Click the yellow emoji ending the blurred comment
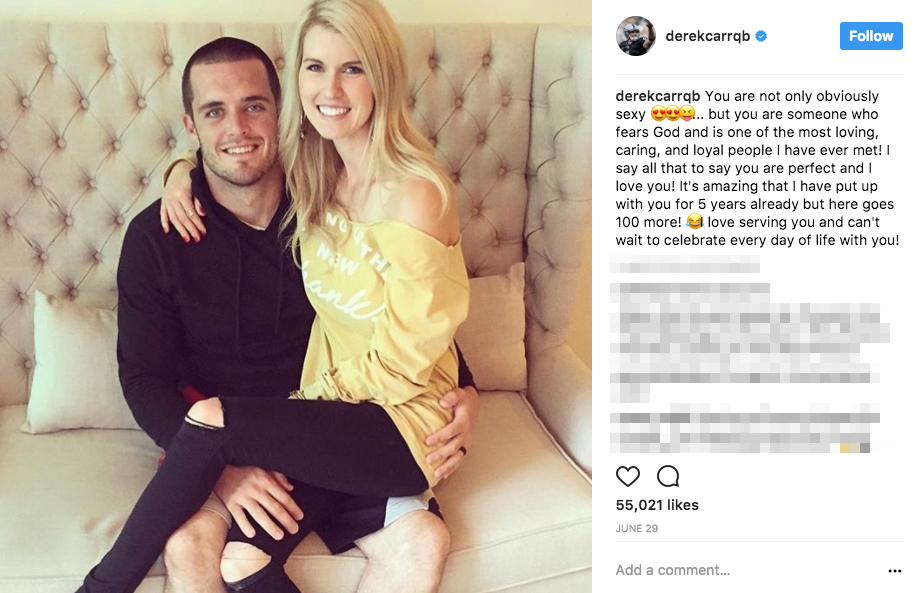The height and width of the screenshot is (593, 922). click(845, 448)
